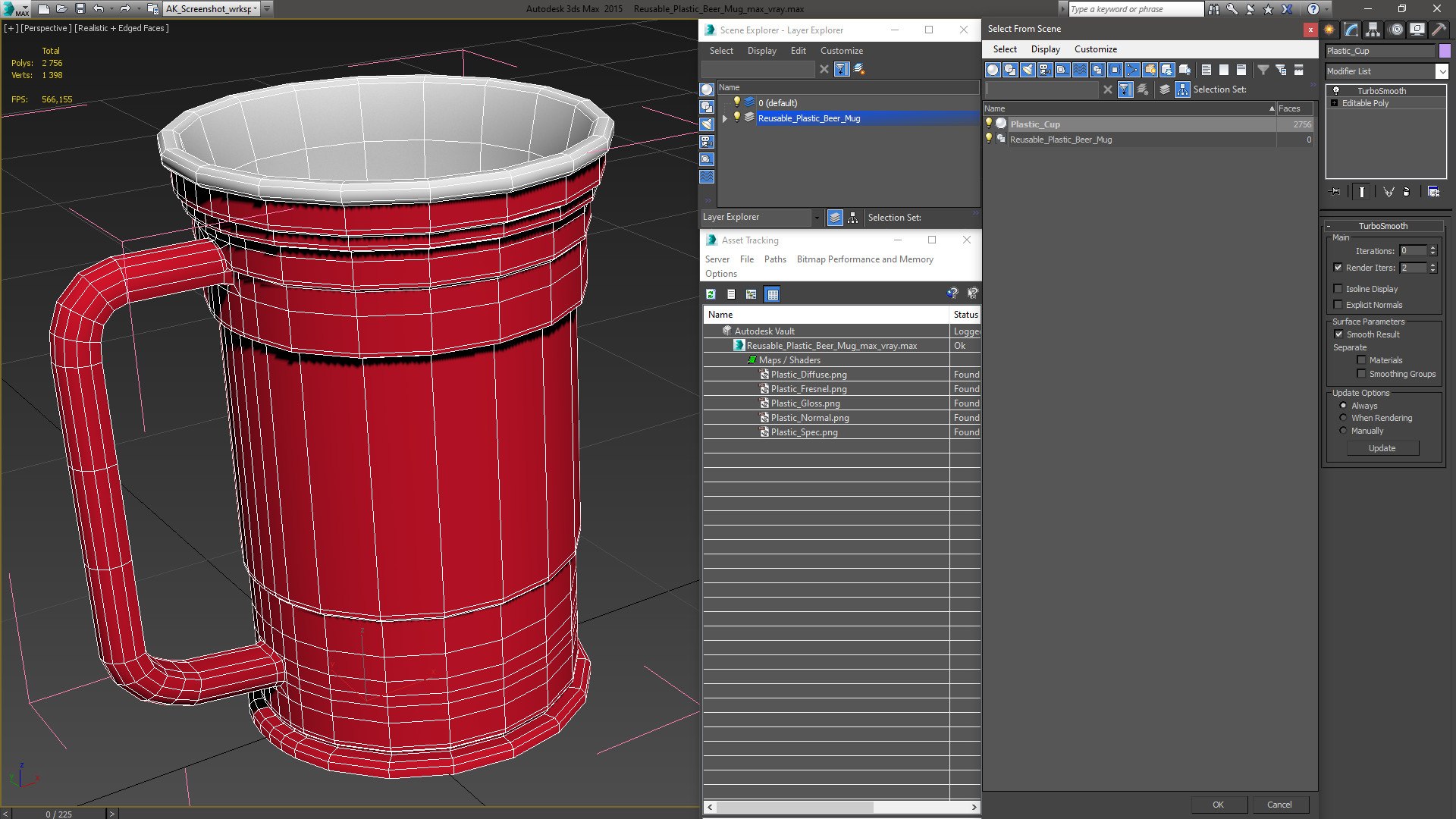1456x819 pixels.
Task: Expand Reusable_Plastic_Beer_Mug layer in Scene Explorer
Action: [x=724, y=118]
